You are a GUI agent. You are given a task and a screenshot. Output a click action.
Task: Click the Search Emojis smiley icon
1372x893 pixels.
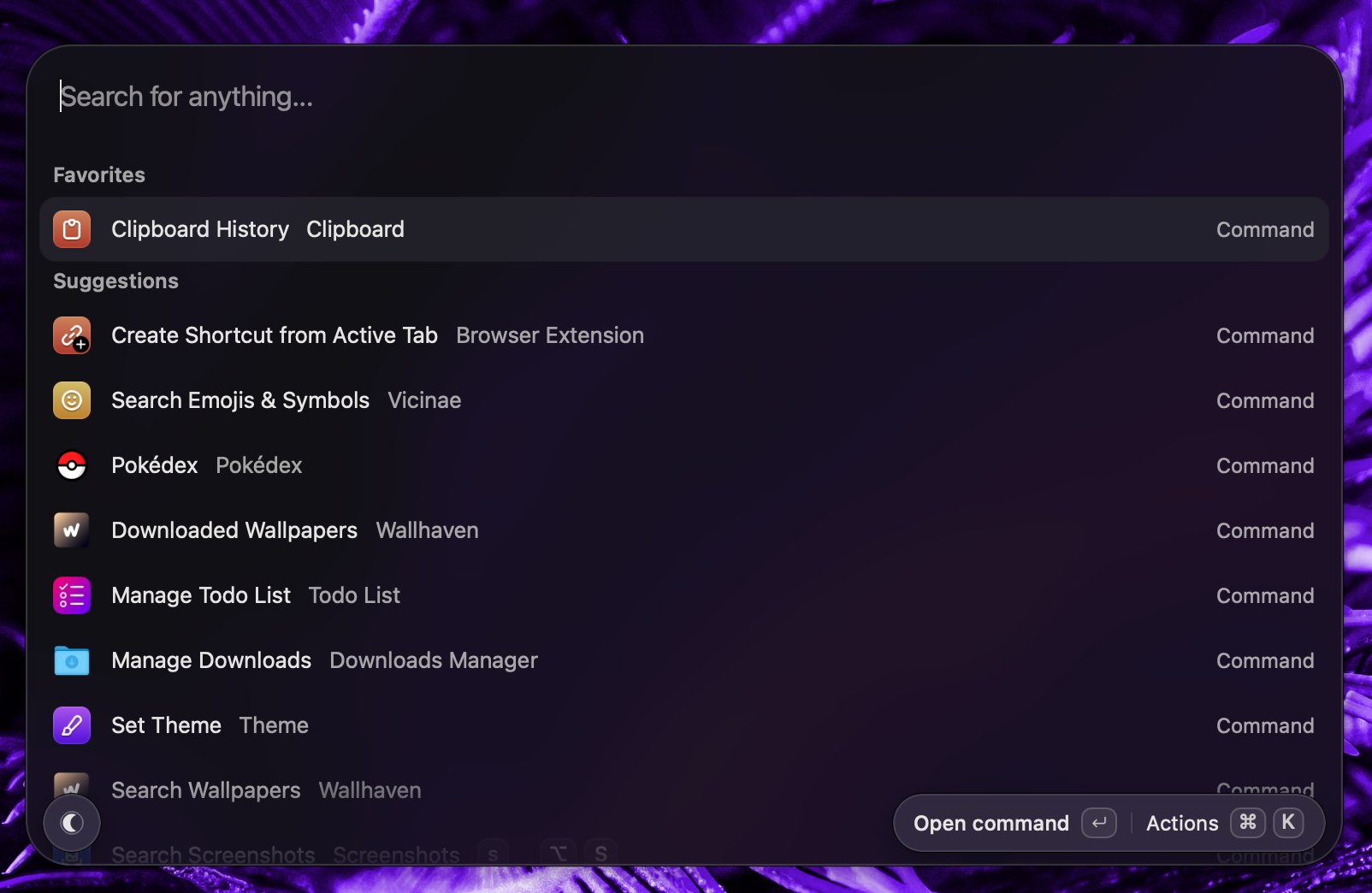pos(72,400)
